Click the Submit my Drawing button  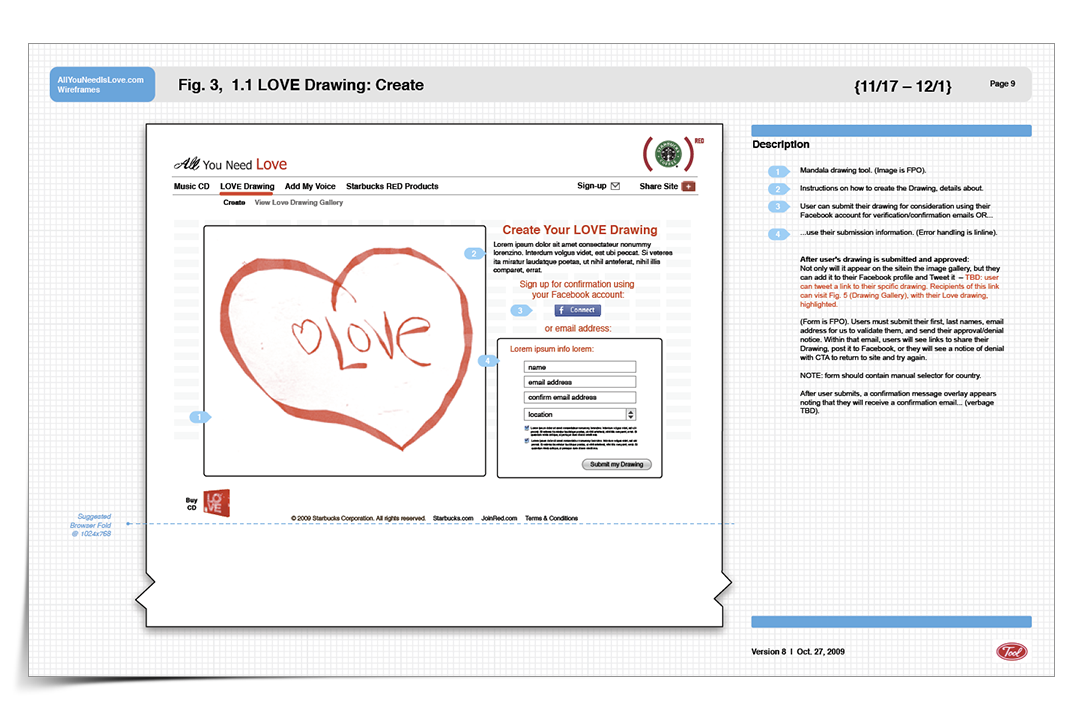616,464
